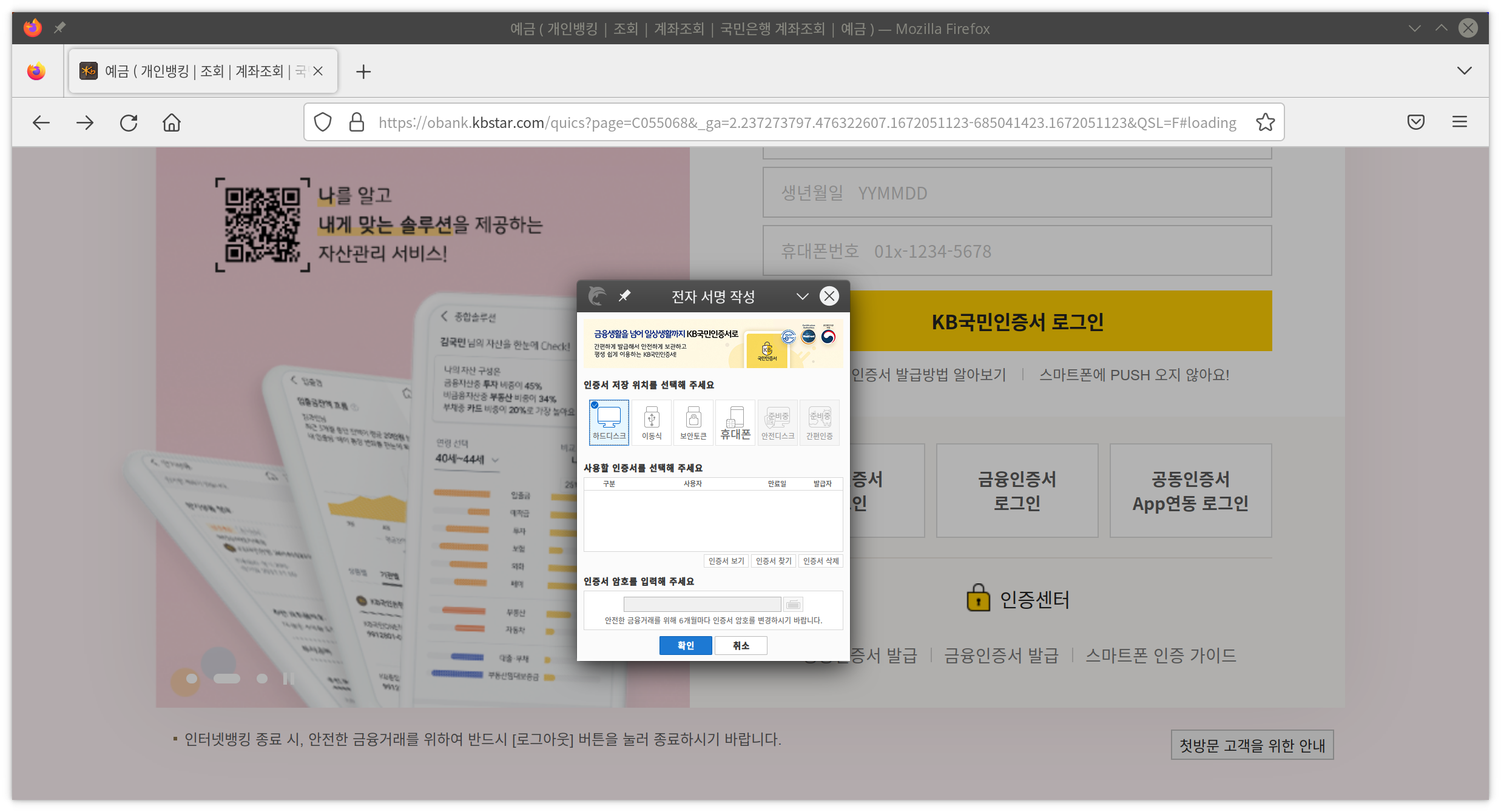Reload the current page
This screenshot has width=1501, height=812.
click(129, 122)
